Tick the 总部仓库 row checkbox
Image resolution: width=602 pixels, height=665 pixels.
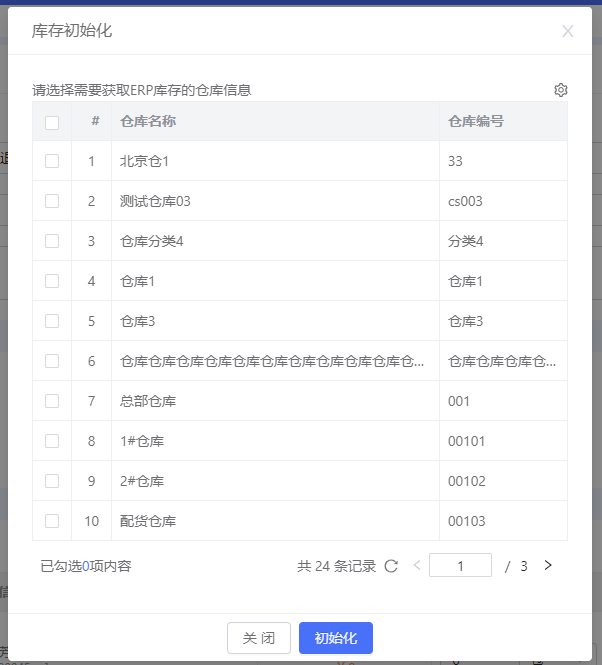tap(52, 401)
